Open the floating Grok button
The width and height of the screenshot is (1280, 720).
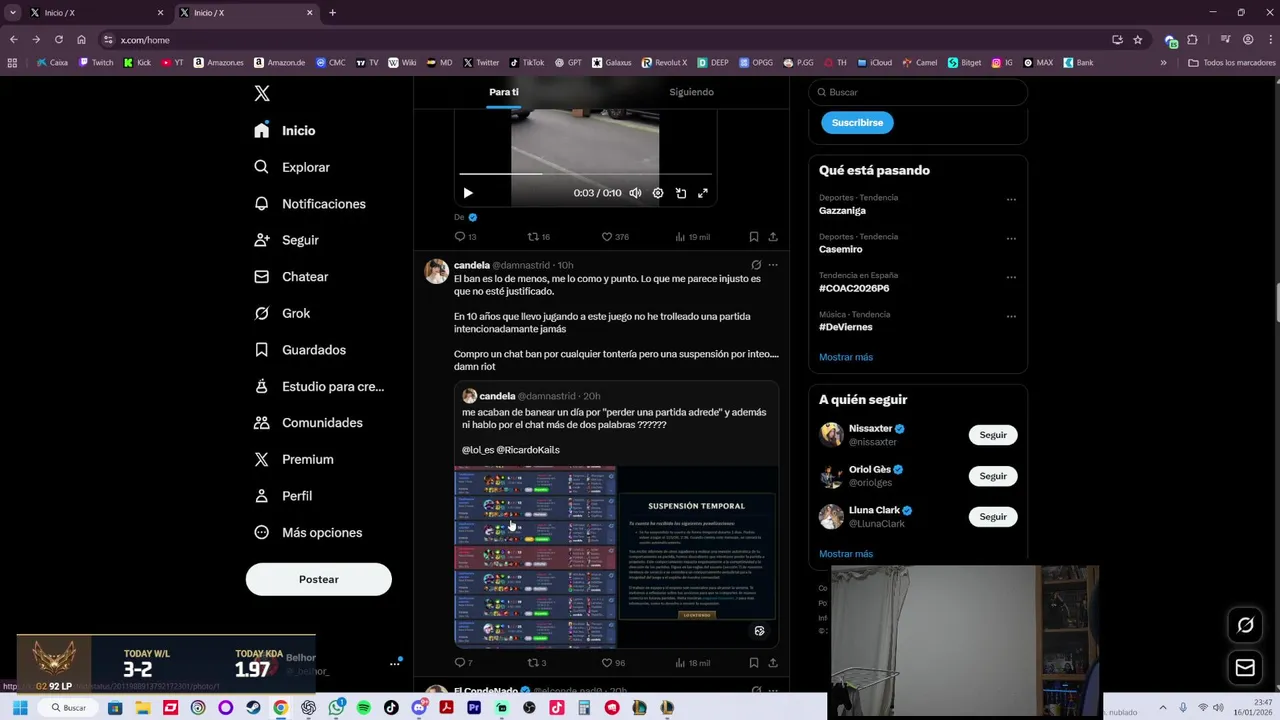click(x=1245, y=625)
